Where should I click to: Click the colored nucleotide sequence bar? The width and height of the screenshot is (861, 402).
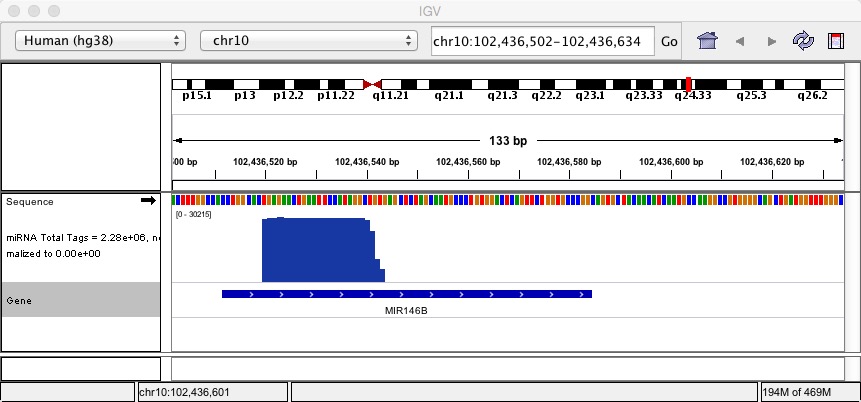coord(508,200)
